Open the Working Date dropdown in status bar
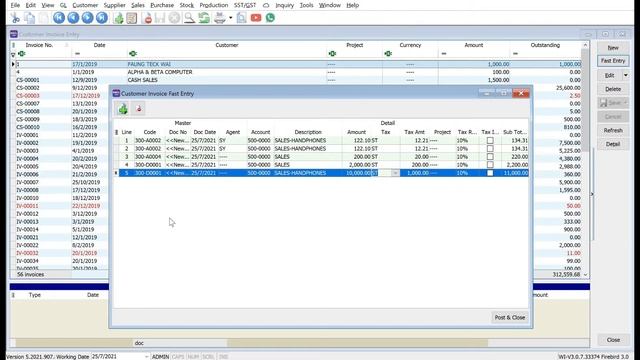640x360 pixels. (146, 357)
